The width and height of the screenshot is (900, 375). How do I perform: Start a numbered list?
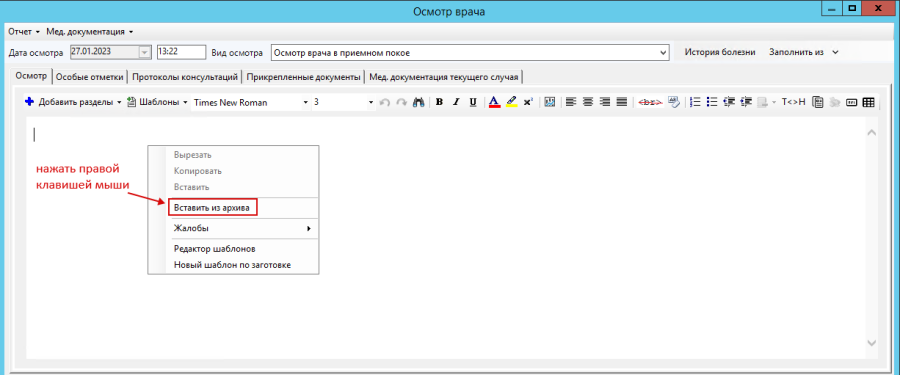(x=695, y=103)
